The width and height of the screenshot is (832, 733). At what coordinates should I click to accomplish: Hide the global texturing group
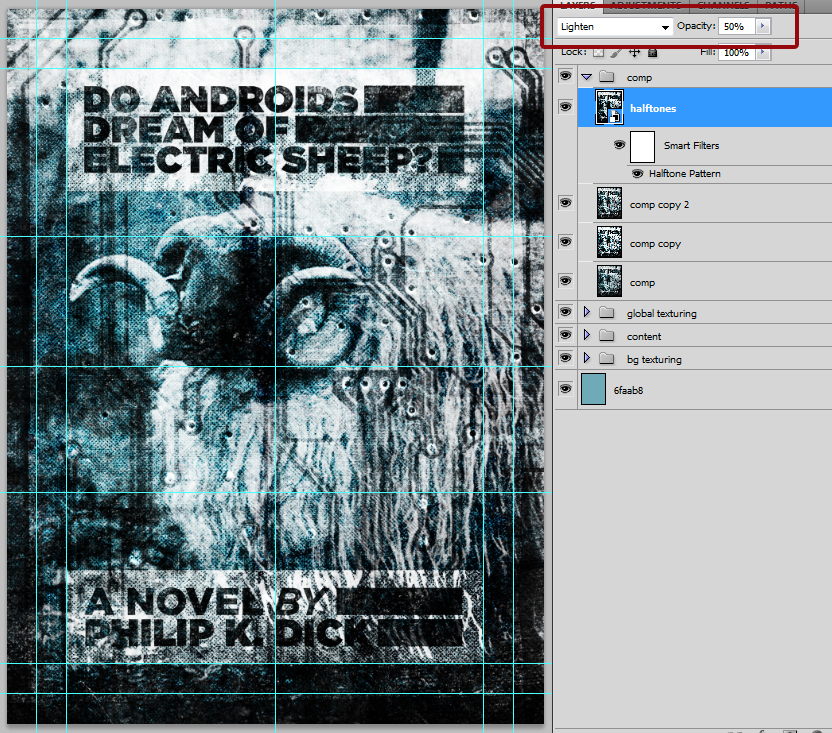(x=566, y=312)
